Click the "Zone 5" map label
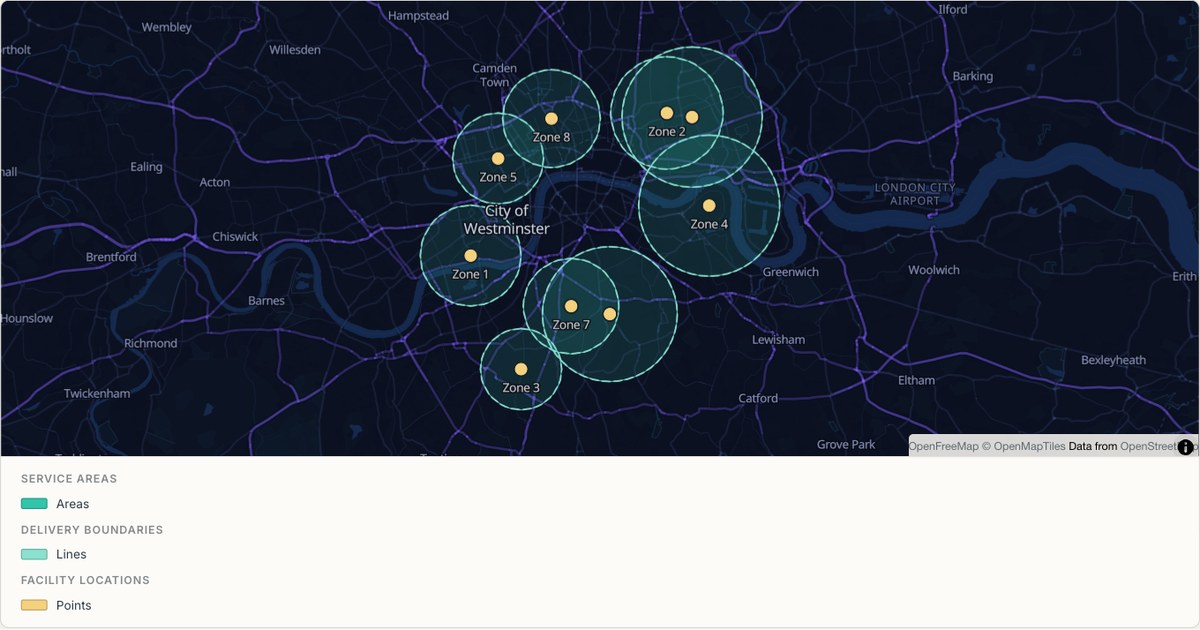 [x=498, y=177]
